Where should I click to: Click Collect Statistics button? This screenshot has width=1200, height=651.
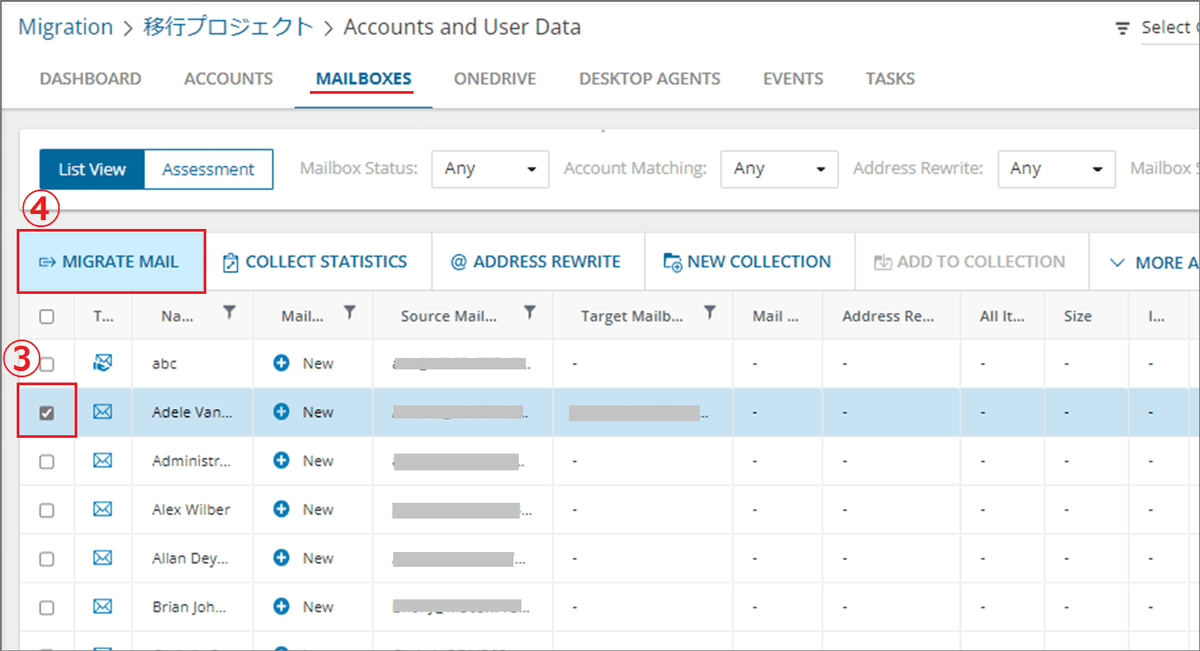coord(315,262)
